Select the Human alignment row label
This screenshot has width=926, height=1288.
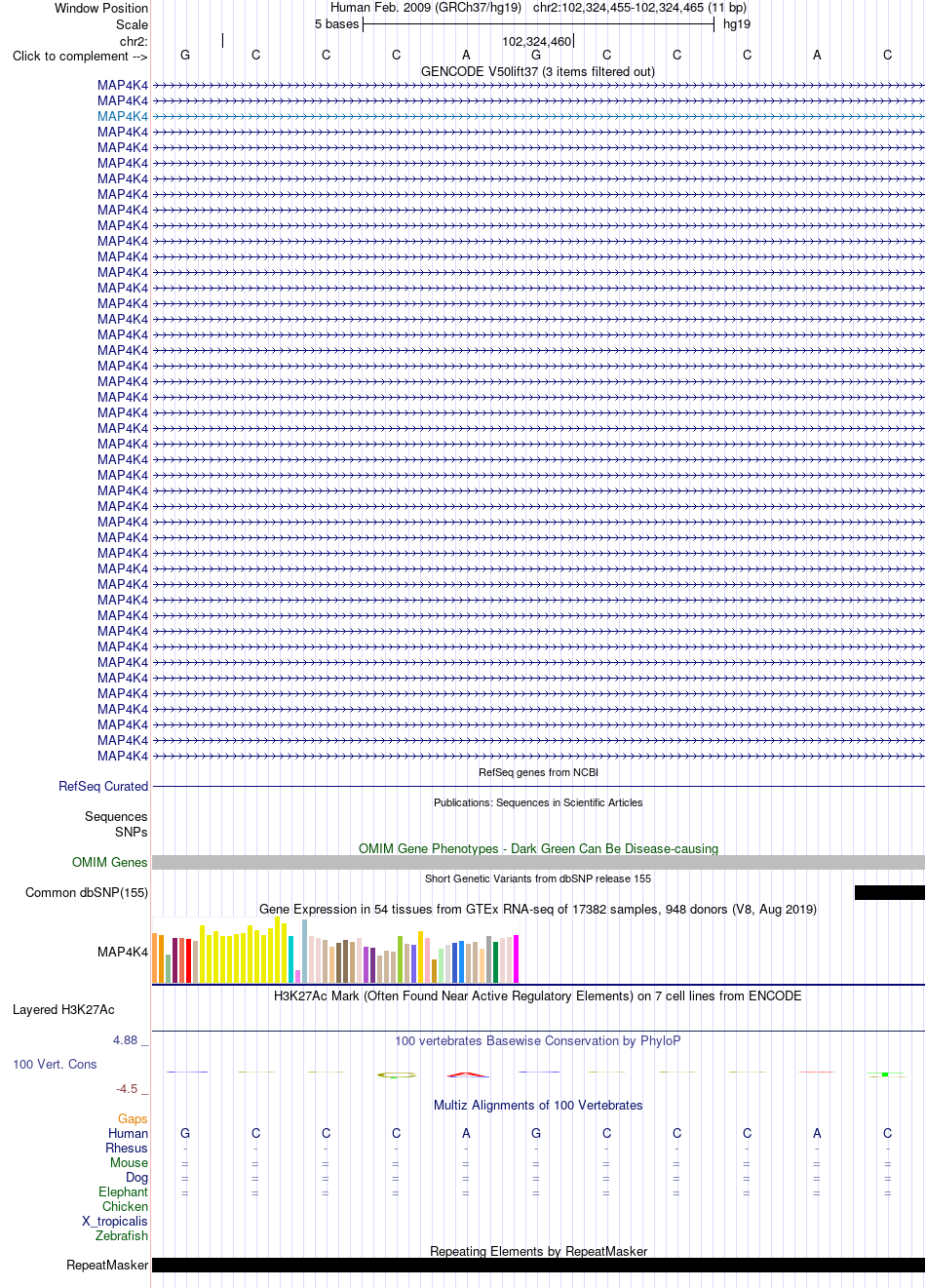click(128, 1133)
